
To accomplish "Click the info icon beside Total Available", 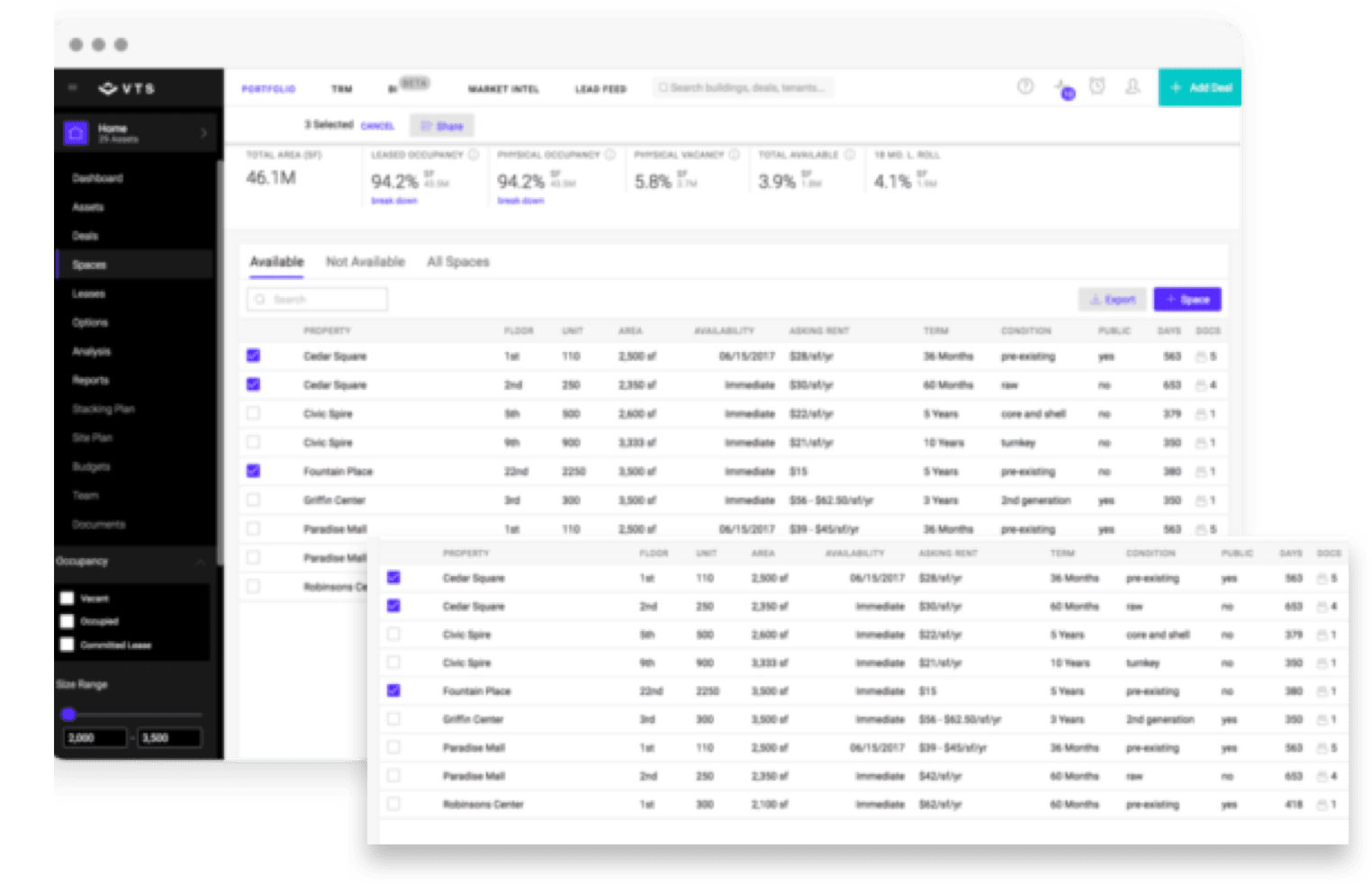I will (x=849, y=155).
